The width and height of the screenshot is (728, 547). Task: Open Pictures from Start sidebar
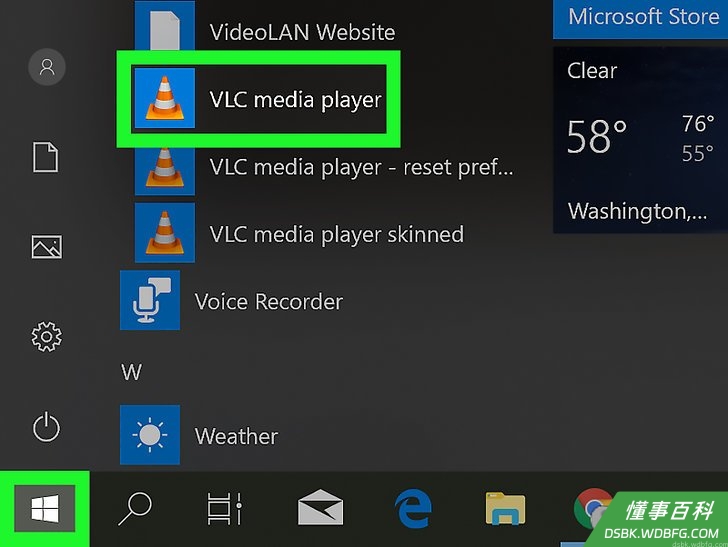tap(46, 247)
